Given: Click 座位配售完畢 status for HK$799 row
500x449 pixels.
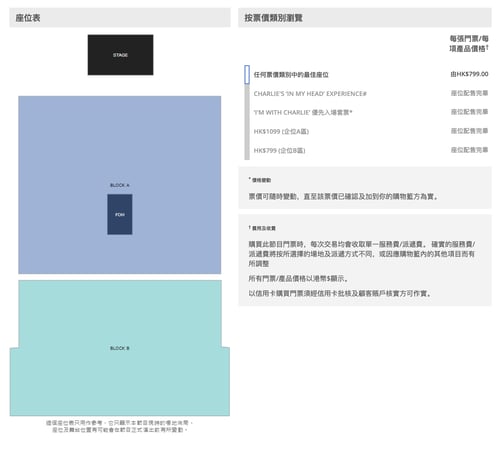Looking at the screenshot, I should coord(469,150).
